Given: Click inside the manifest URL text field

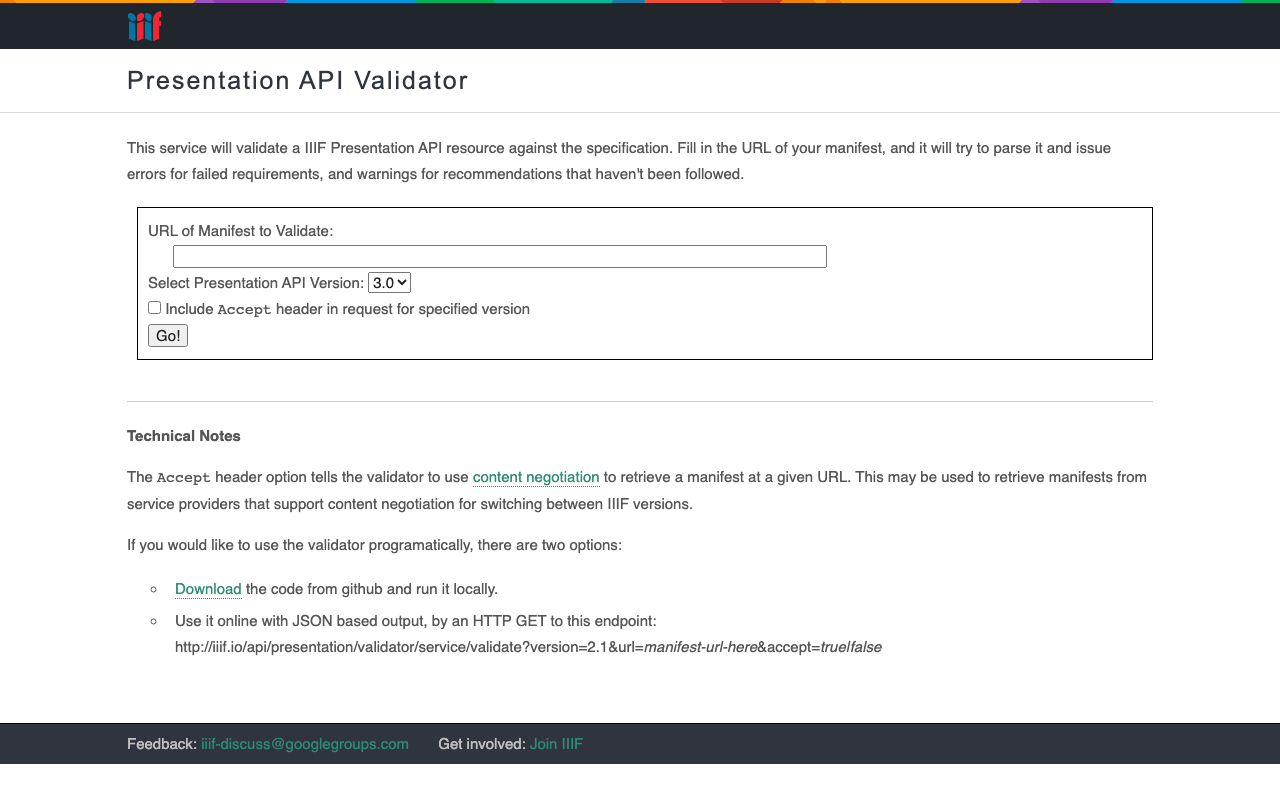Looking at the screenshot, I should coord(500,256).
